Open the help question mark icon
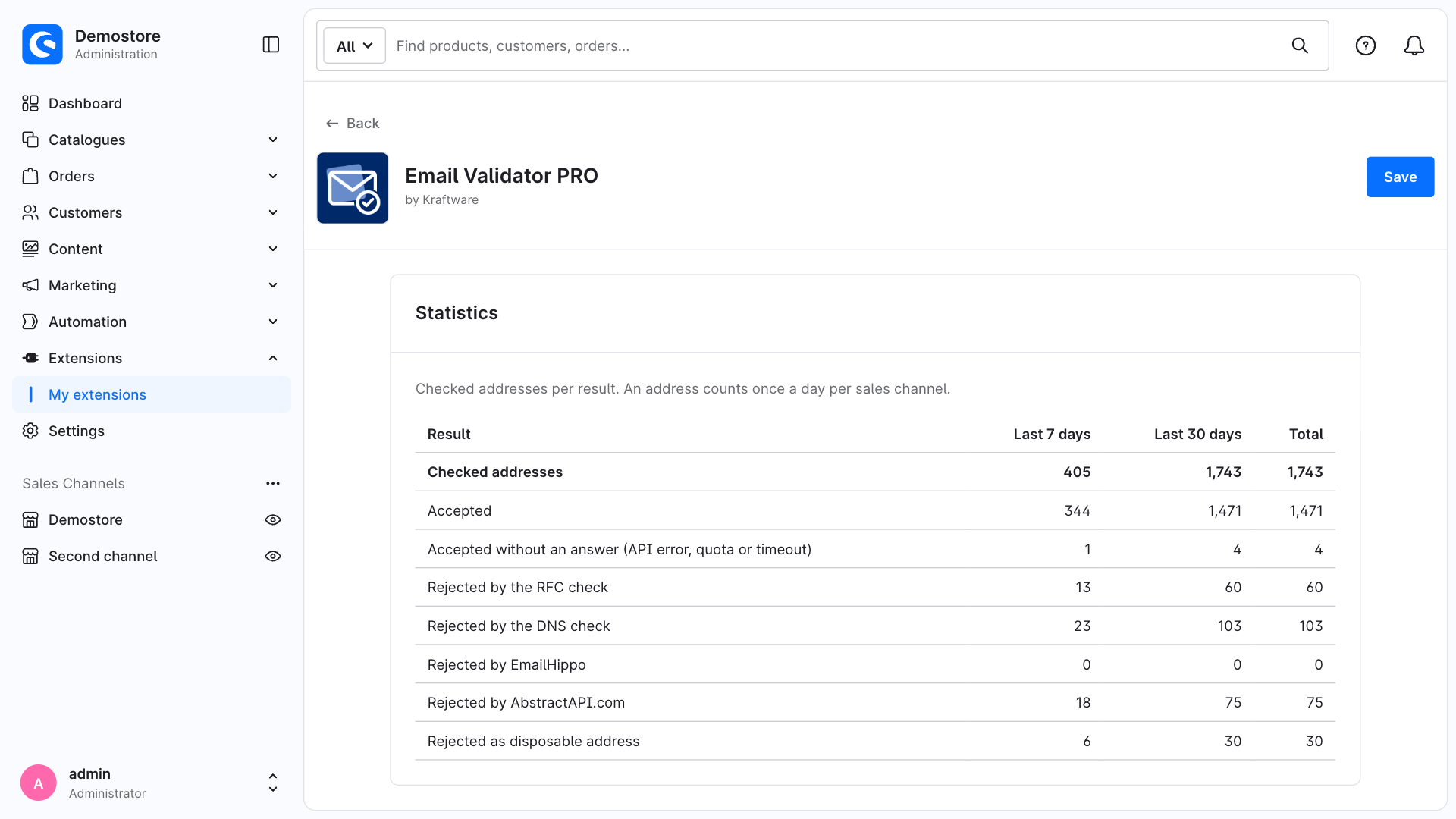 [x=1366, y=45]
